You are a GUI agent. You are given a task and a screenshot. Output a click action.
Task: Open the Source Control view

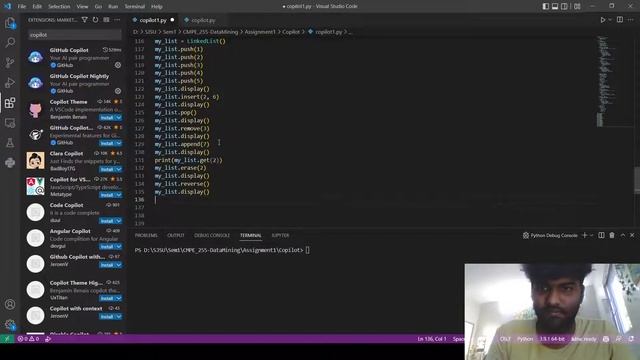point(10,62)
